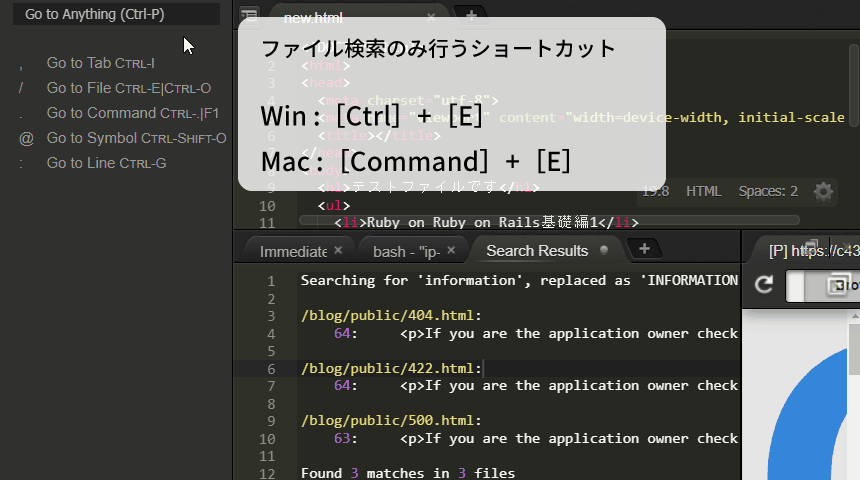The image size is (860, 480).
Task: Add a new console tab with plus
Action: tap(644, 249)
